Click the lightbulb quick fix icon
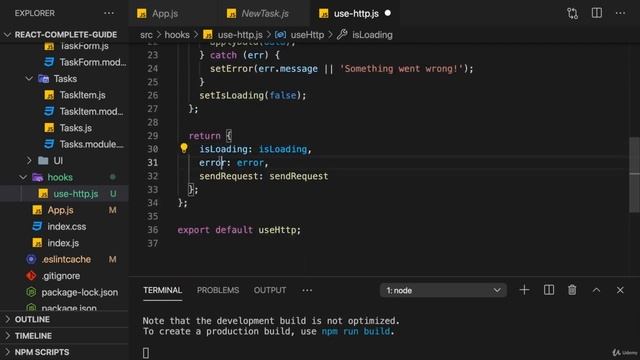Image resolution: width=640 pixels, height=360 pixels. click(184, 148)
